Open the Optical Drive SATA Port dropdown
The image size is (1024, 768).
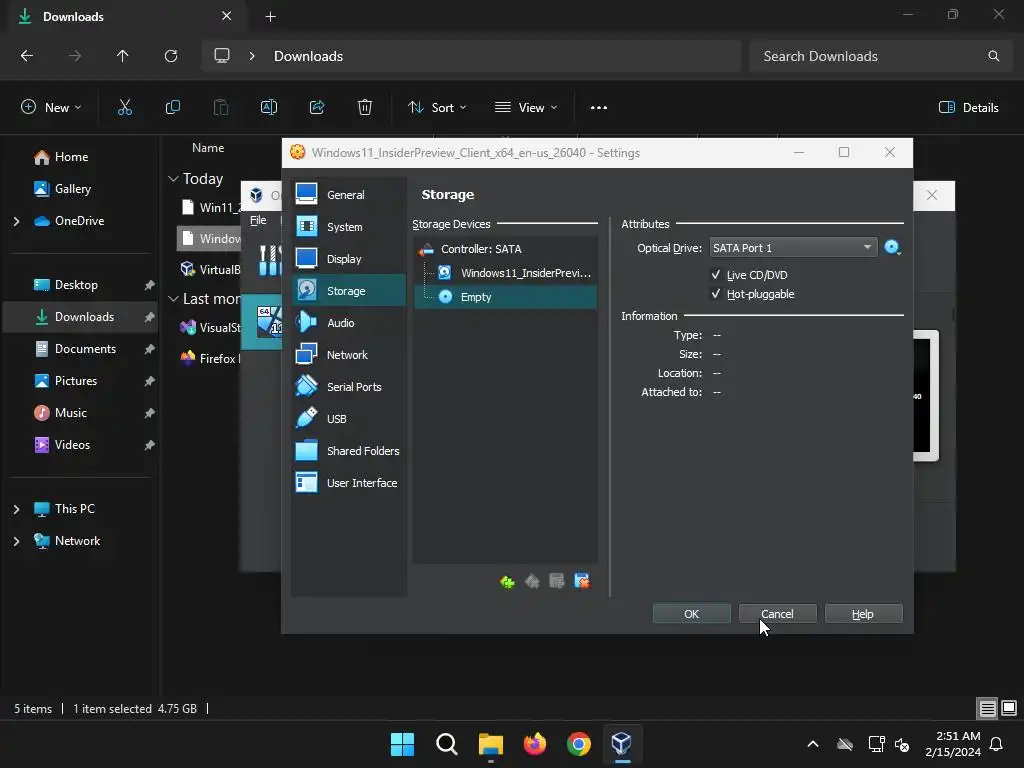[x=793, y=248]
